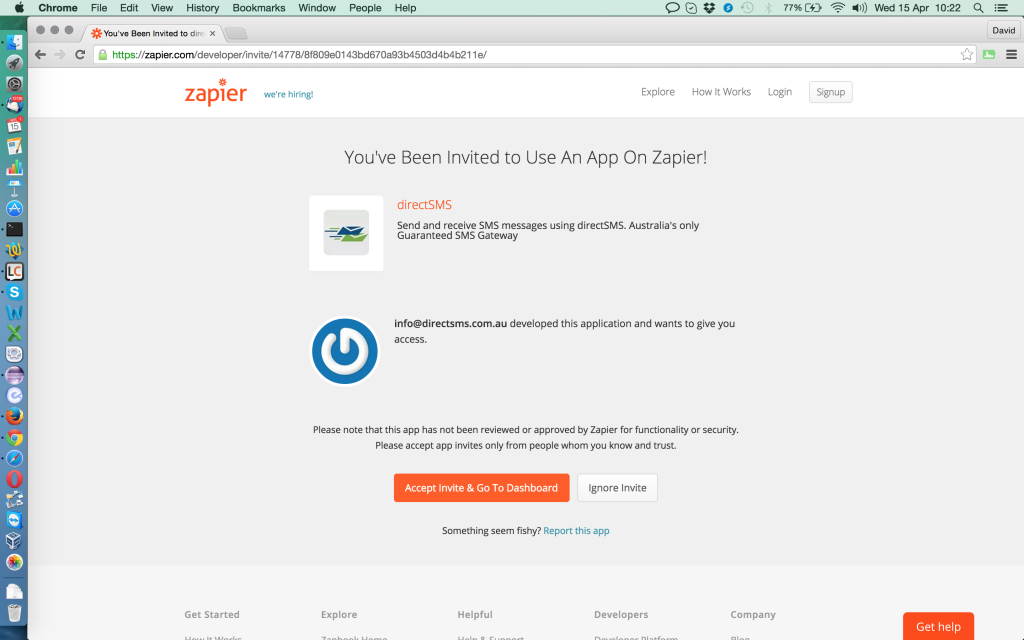Click the Signup button
This screenshot has height=640, width=1024.
coord(830,92)
